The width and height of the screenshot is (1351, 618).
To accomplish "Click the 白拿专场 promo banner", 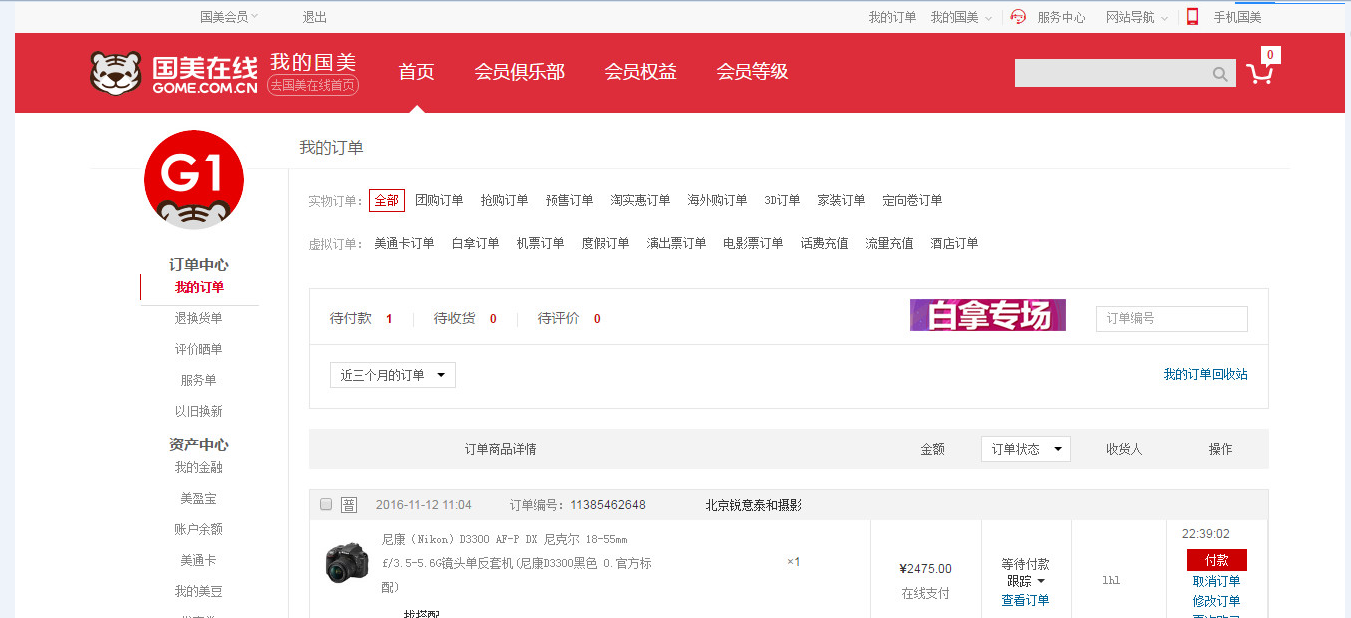I will point(988,315).
